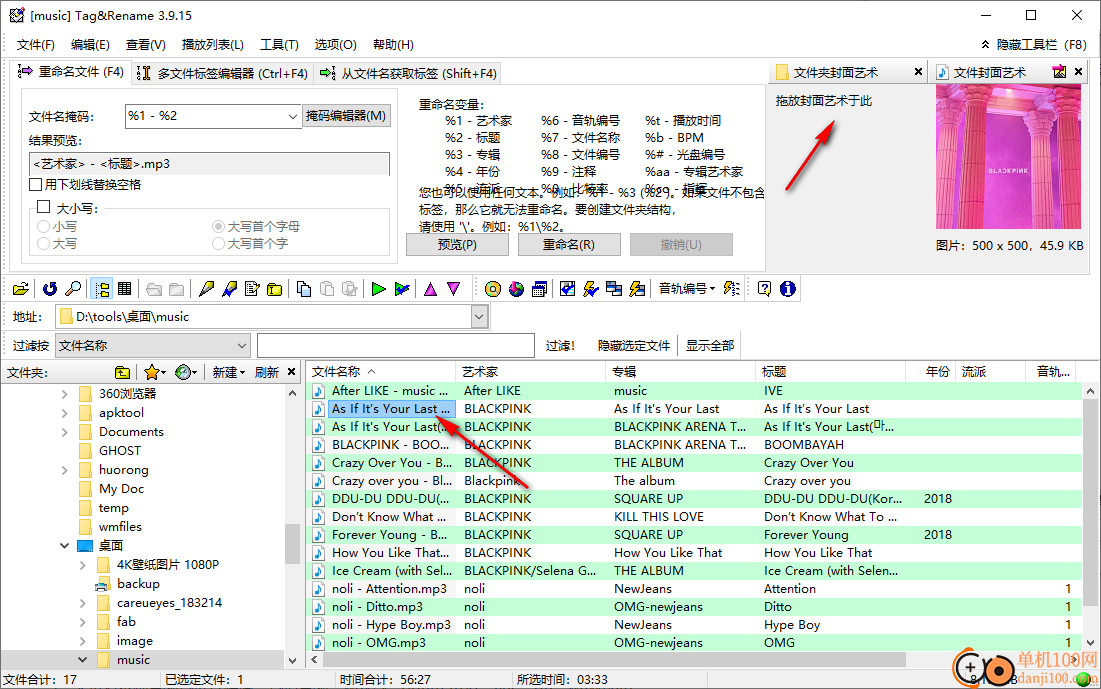The height and width of the screenshot is (689, 1101).
Task: Click picture icon on 文件封面艺术 tab
Action: (x=1059, y=72)
